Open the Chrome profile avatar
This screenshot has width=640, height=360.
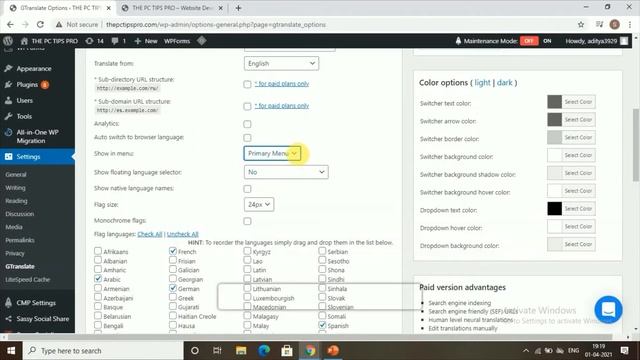614,24
